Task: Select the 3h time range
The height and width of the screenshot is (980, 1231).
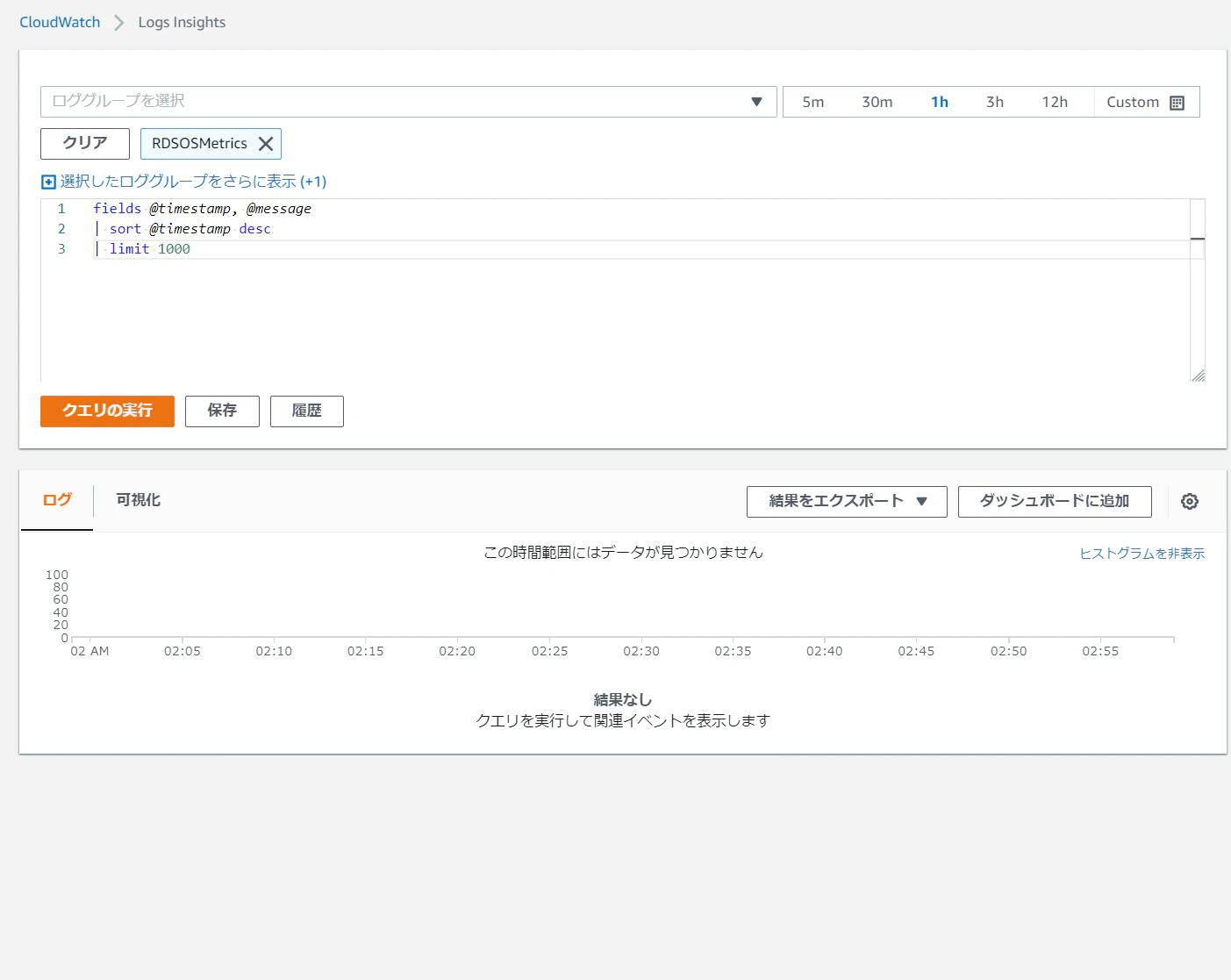Action: (995, 103)
